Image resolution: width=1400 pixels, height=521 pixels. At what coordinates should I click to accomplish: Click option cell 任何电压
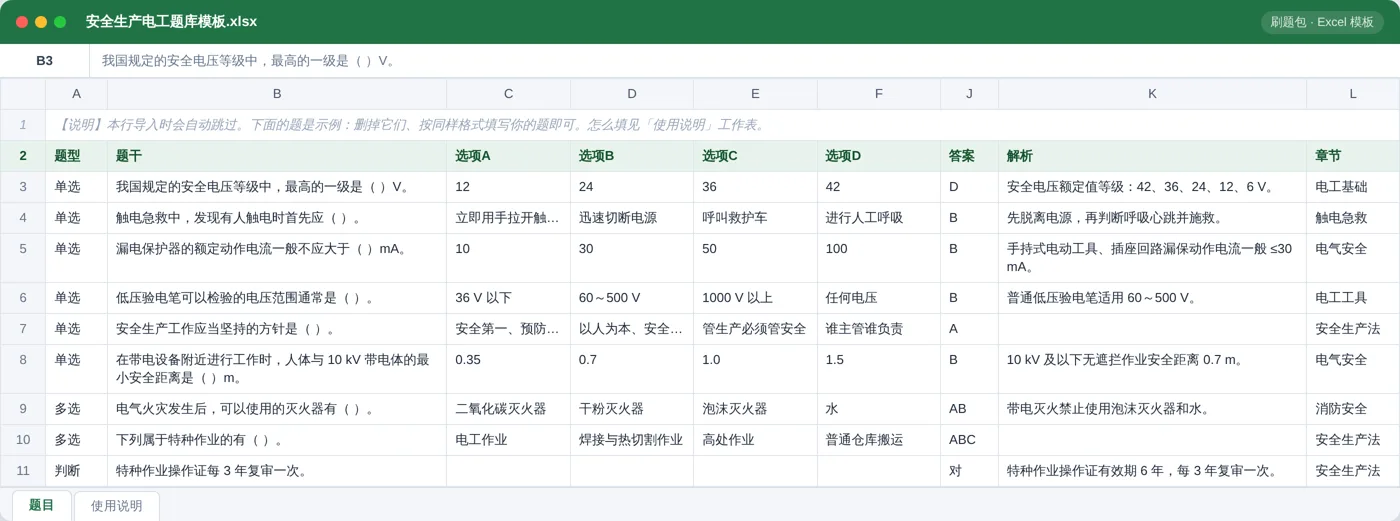pyautogui.click(x=879, y=298)
